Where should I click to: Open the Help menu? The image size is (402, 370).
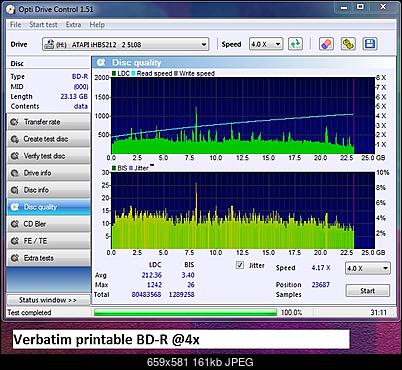pos(97,25)
